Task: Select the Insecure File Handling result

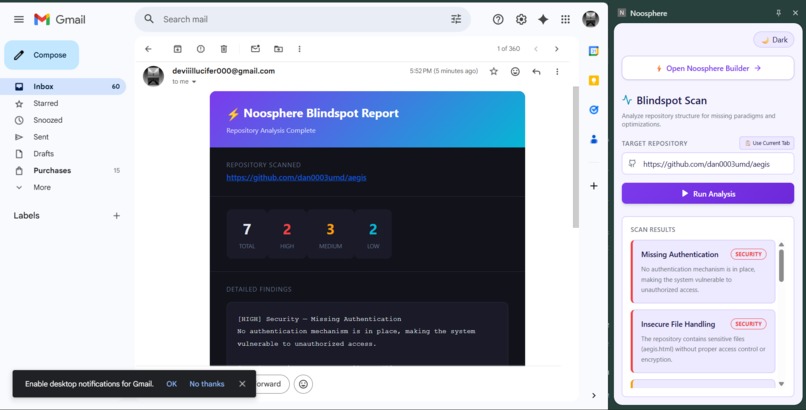Action: tap(703, 341)
